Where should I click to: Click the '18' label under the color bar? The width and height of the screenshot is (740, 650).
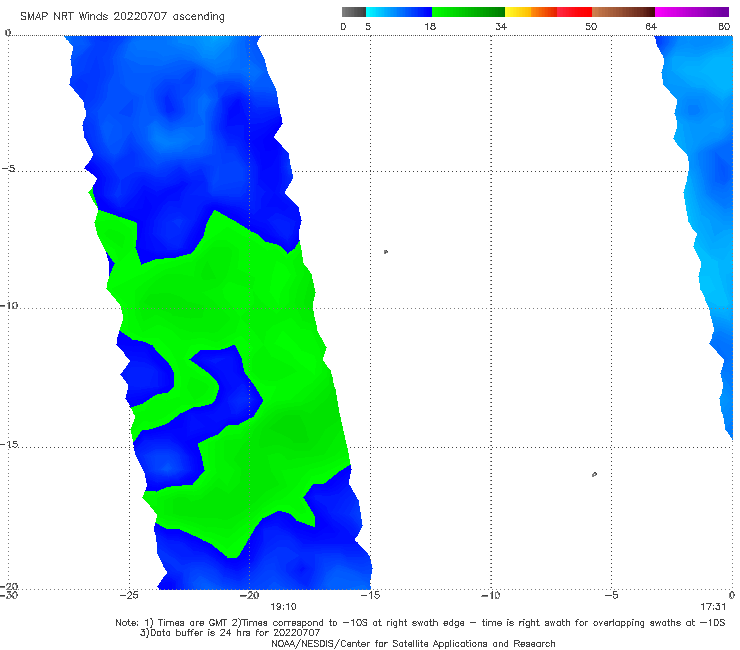click(430, 26)
